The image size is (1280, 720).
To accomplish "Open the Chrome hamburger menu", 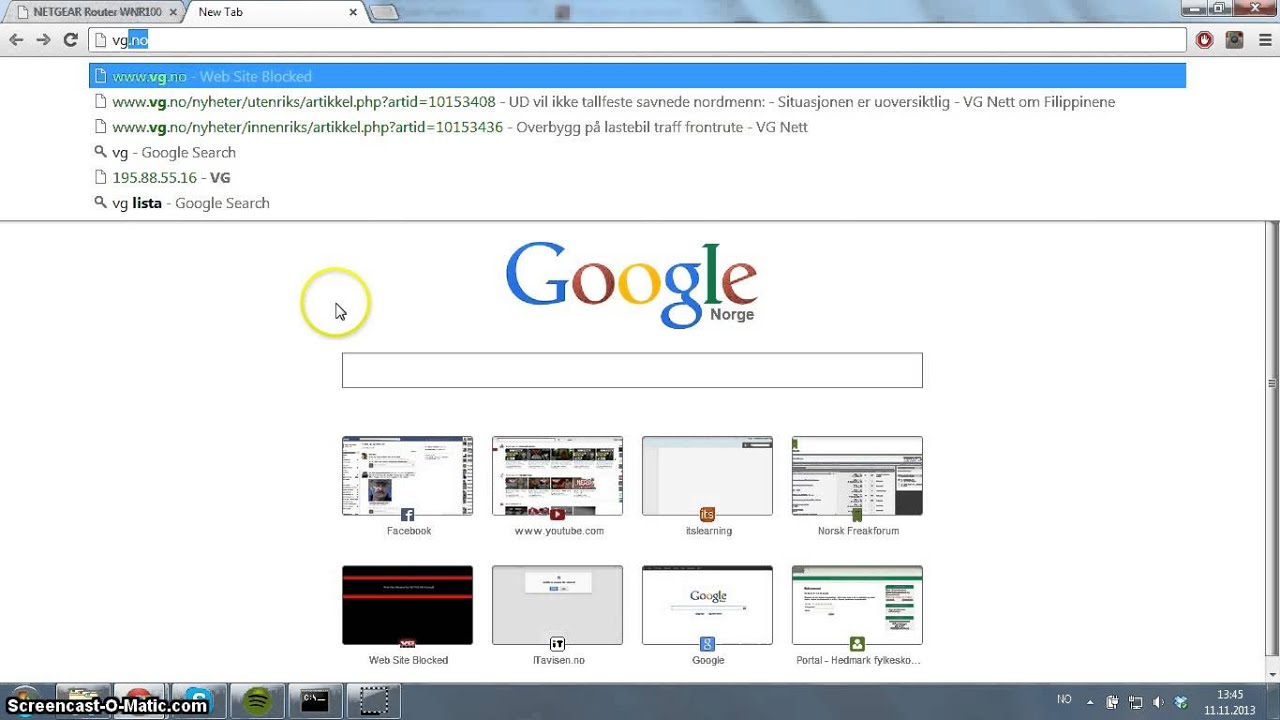I will pyautogui.click(x=1265, y=40).
